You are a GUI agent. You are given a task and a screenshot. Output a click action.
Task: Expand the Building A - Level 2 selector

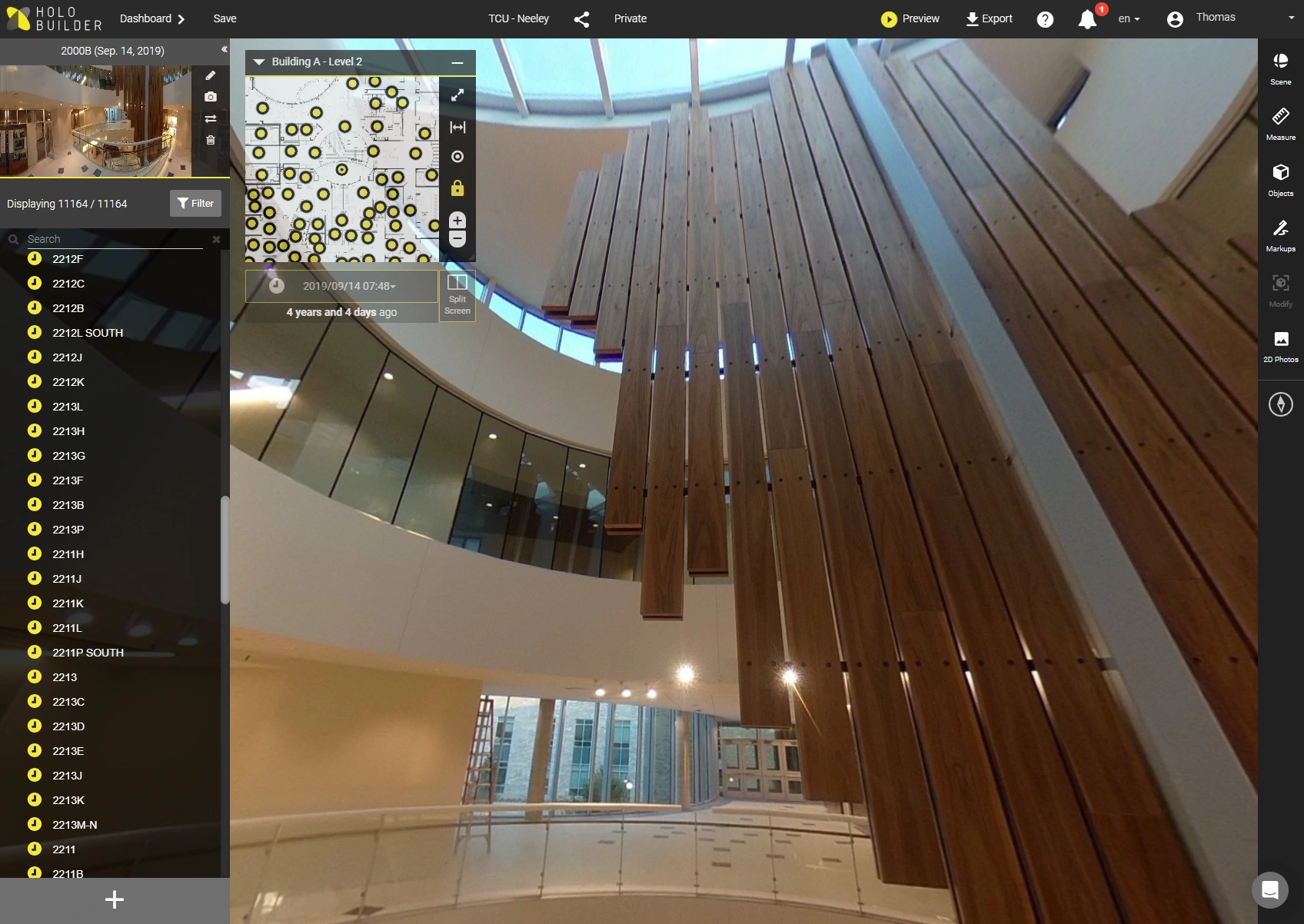[259, 61]
